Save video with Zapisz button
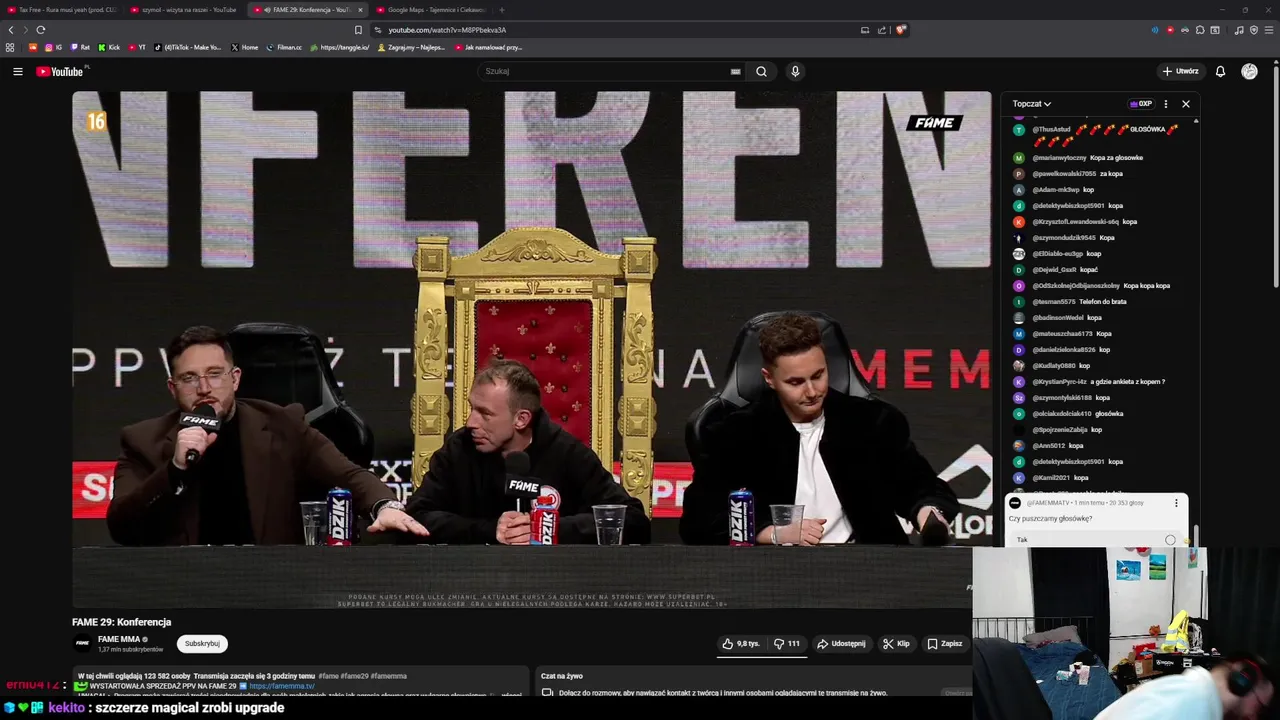1280x720 pixels. 944,644
